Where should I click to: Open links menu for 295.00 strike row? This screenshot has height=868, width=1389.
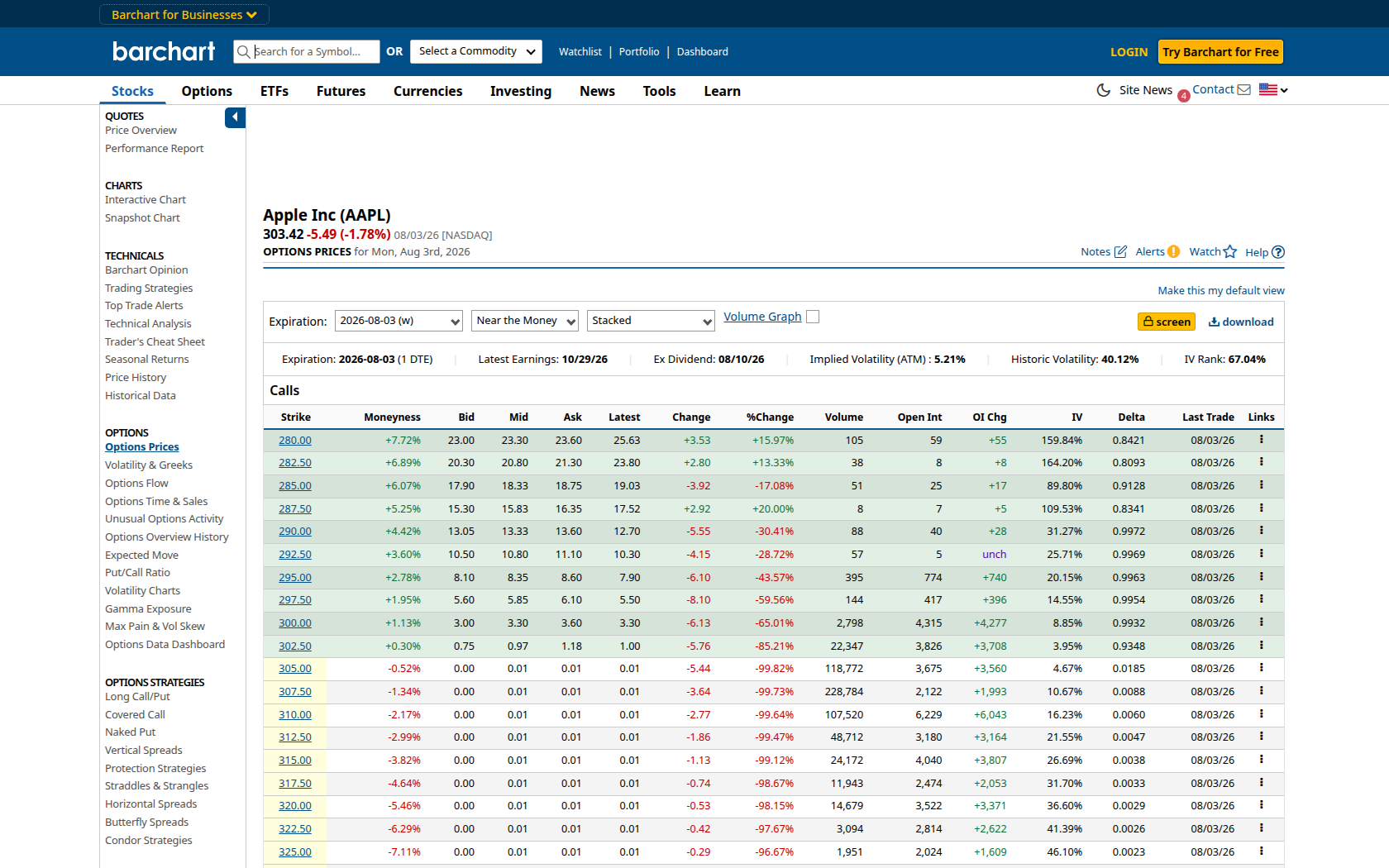1262,577
